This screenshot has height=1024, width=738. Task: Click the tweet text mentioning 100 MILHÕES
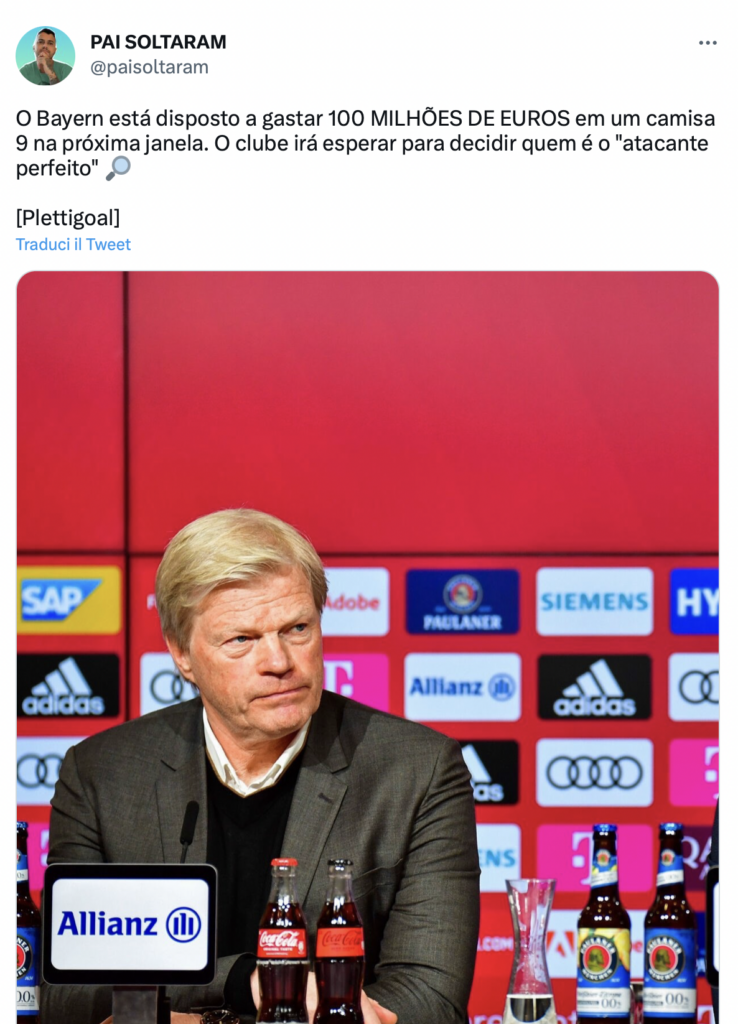pyautogui.click(x=366, y=143)
